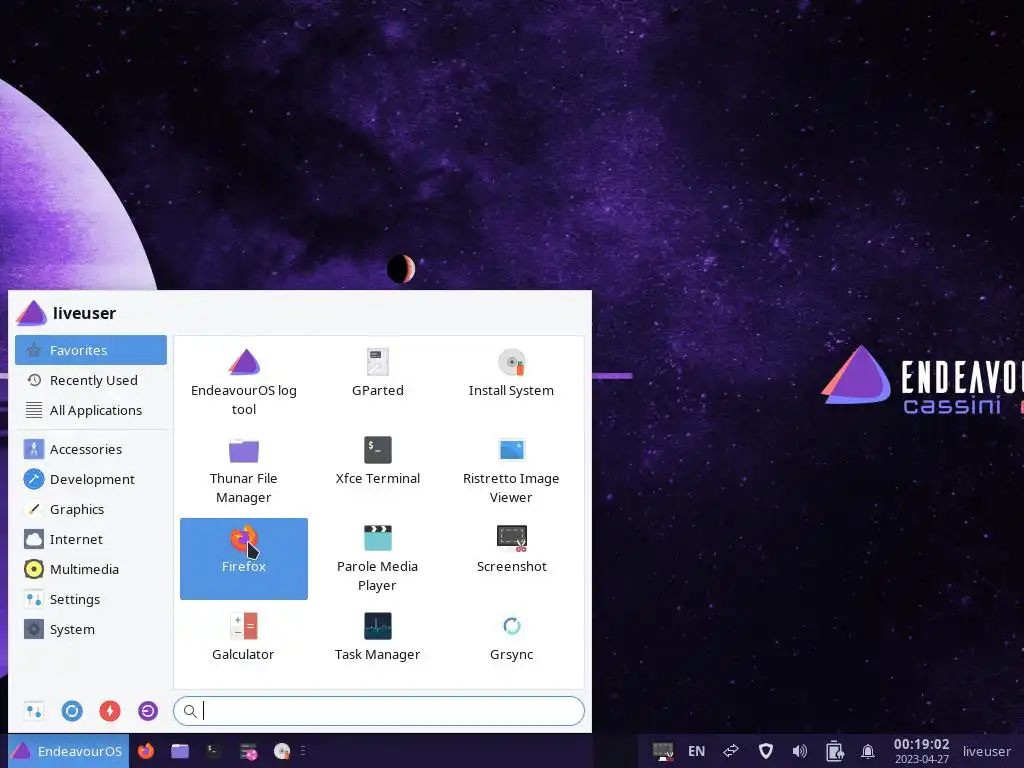
Task: Open the Settings category
Action: click(x=91, y=600)
